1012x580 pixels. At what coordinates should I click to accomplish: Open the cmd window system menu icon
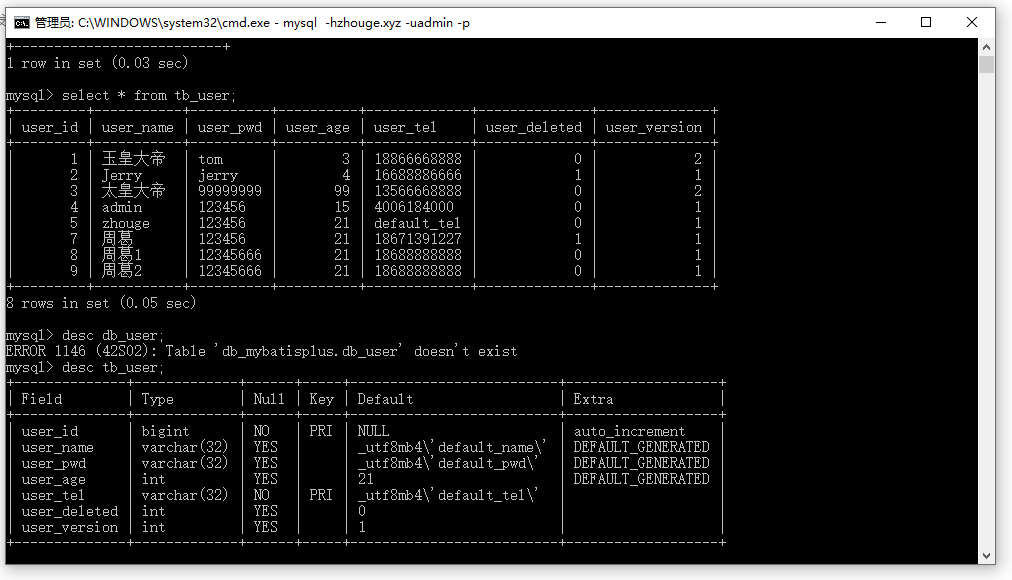[22, 23]
